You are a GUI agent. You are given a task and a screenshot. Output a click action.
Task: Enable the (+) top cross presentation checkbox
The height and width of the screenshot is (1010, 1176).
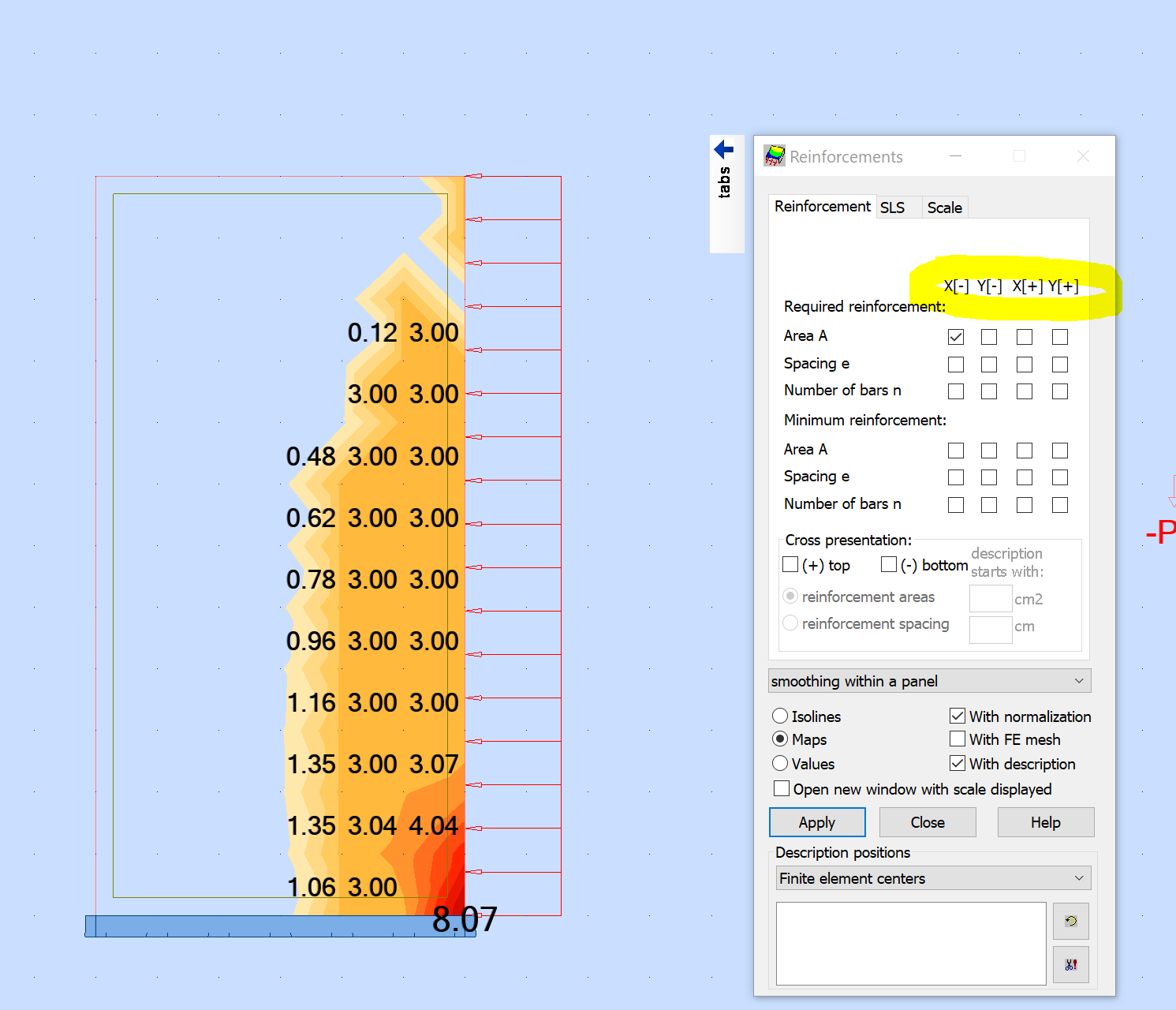(x=790, y=563)
